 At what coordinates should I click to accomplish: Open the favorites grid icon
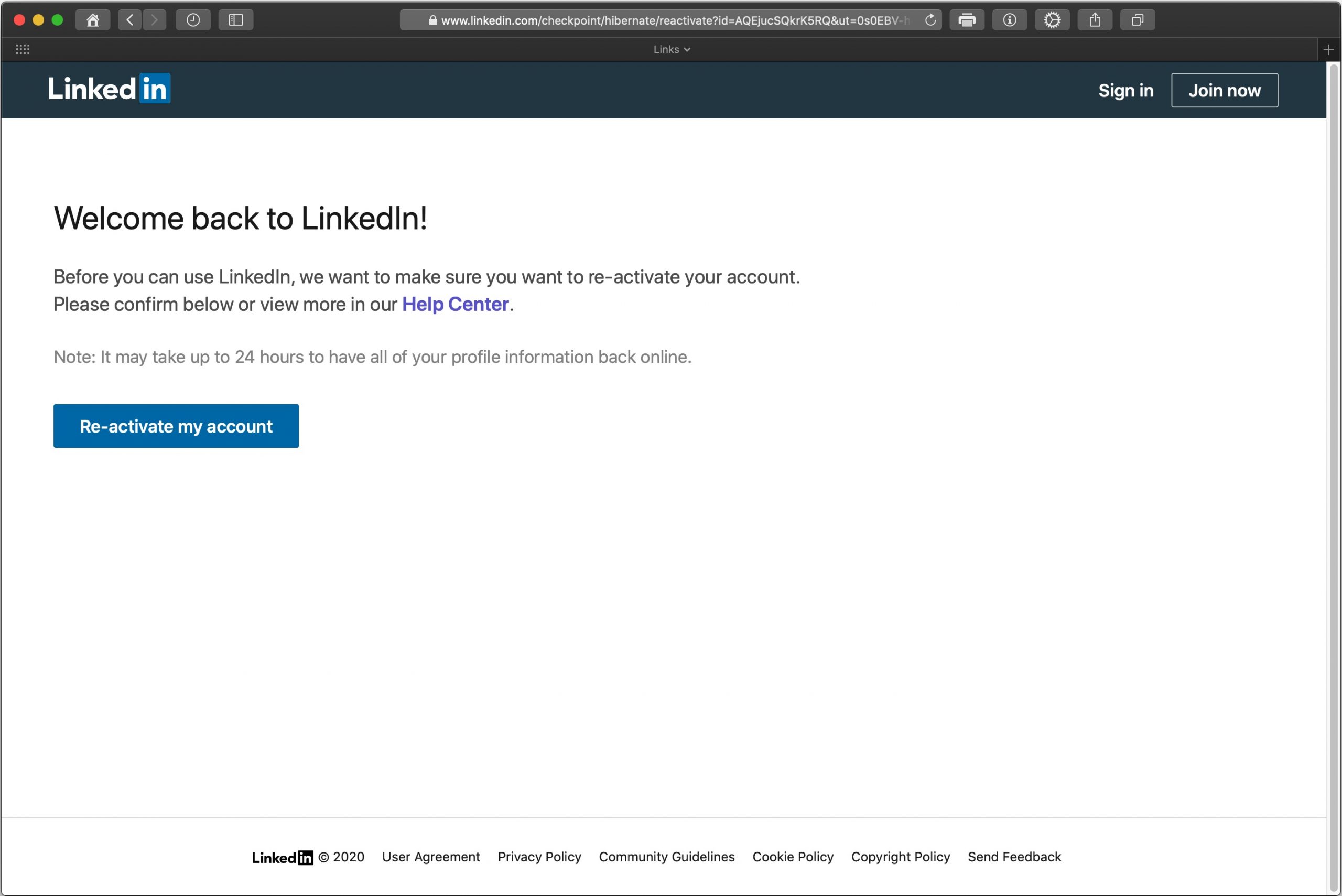pyautogui.click(x=23, y=50)
